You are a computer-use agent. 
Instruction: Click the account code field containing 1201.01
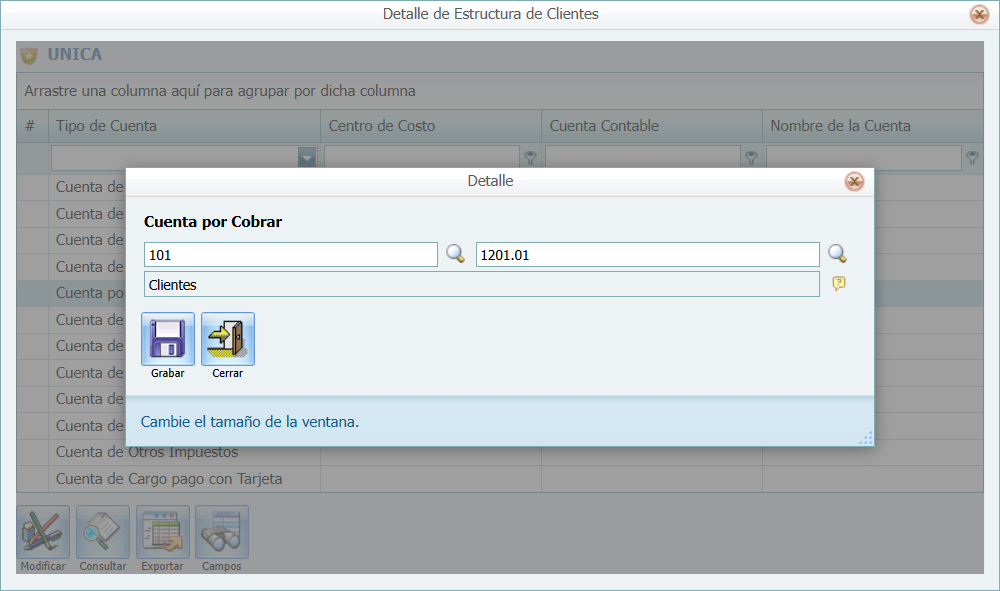click(647, 254)
